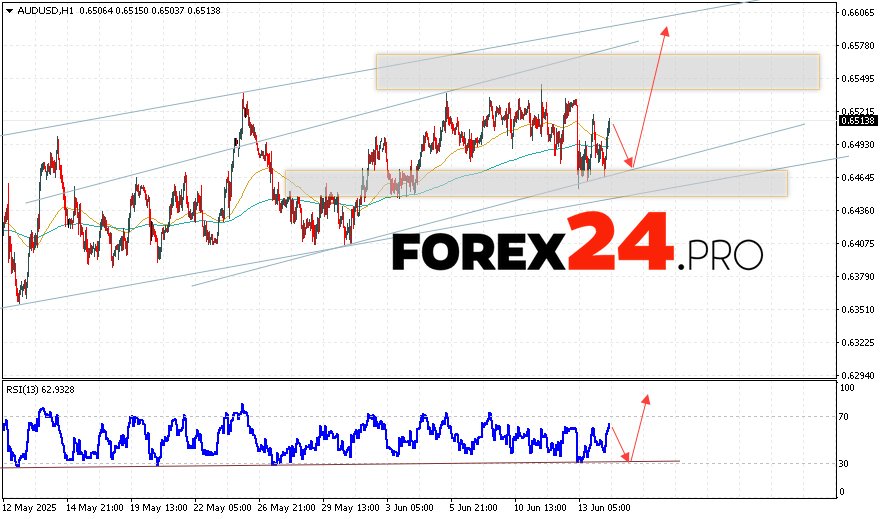The width and height of the screenshot is (882, 519).
Task: Click the 0.66065 price axis label
Action: coord(857,13)
